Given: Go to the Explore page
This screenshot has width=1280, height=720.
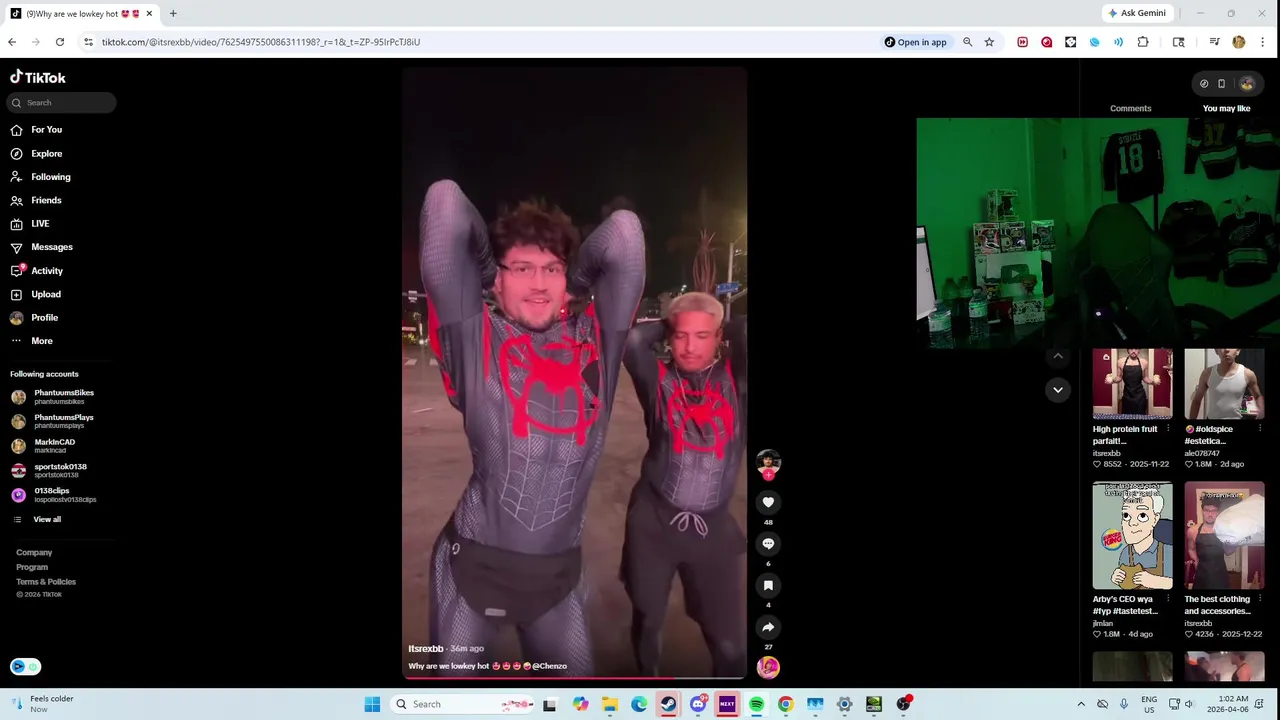Looking at the screenshot, I should click(x=37, y=154).
